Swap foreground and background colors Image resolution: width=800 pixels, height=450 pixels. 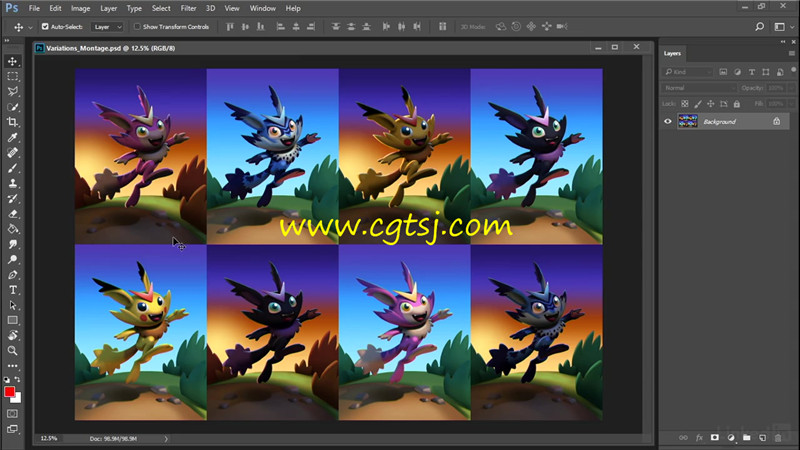tap(18, 380)
